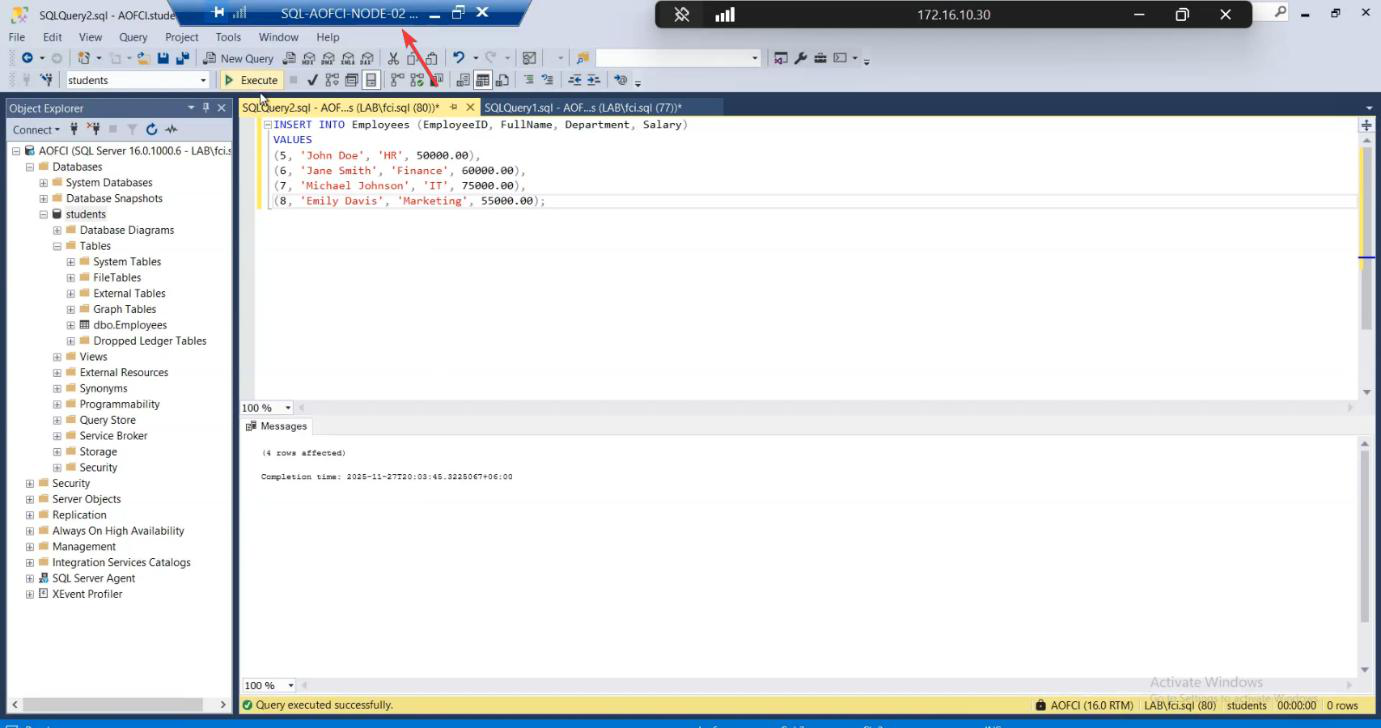This screenshot has width=1381, height=728.
Task: Click the Object Explorer horizontal scrollbar
Action: (118, 705)
